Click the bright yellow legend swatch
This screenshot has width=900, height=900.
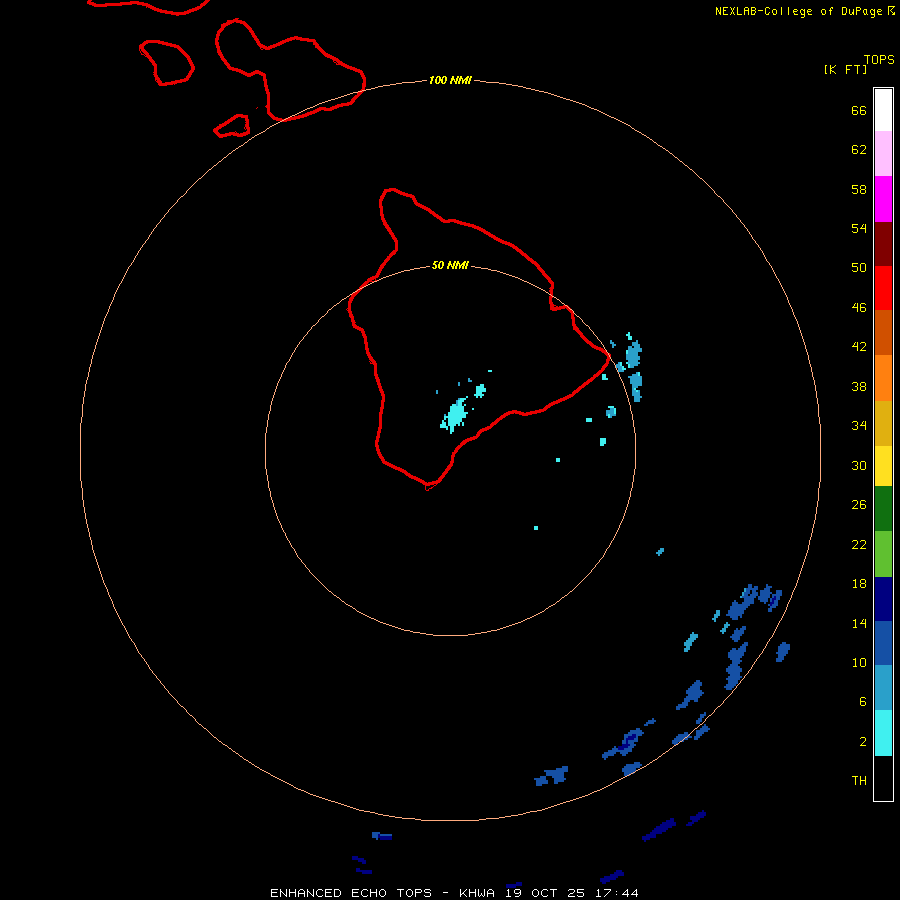tap(883, 466)
